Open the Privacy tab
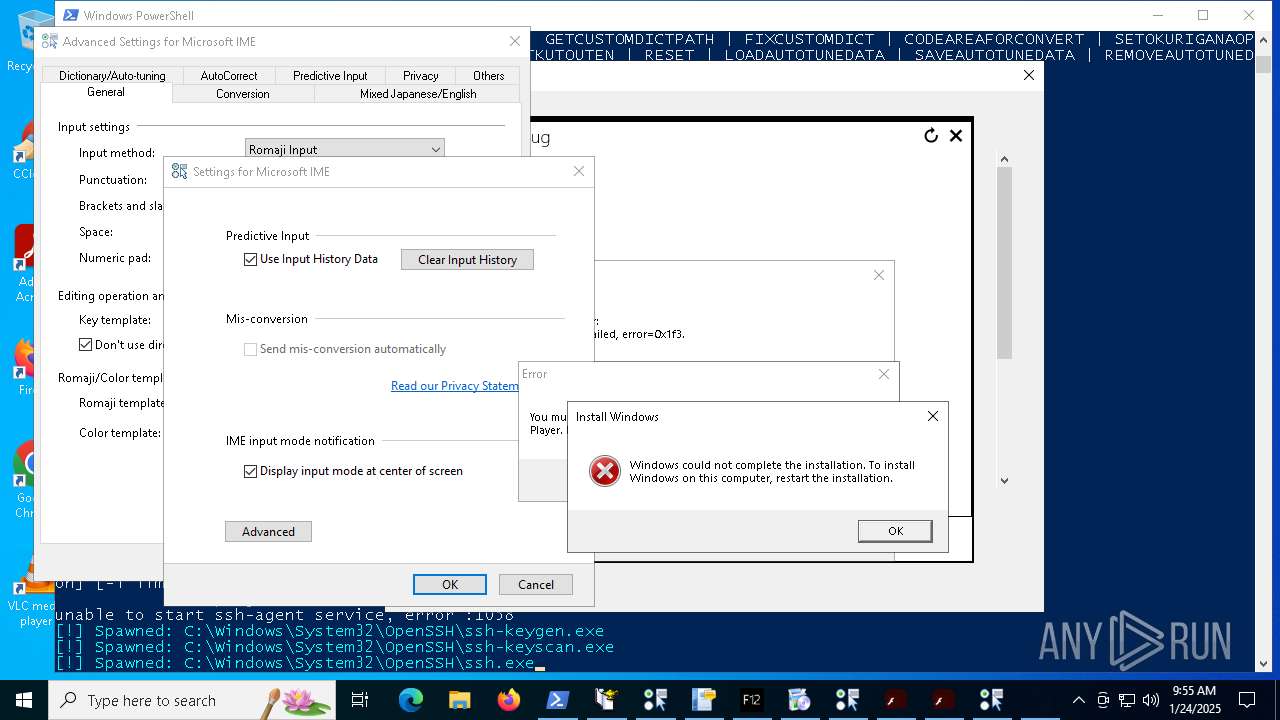 tap(421, 75)
